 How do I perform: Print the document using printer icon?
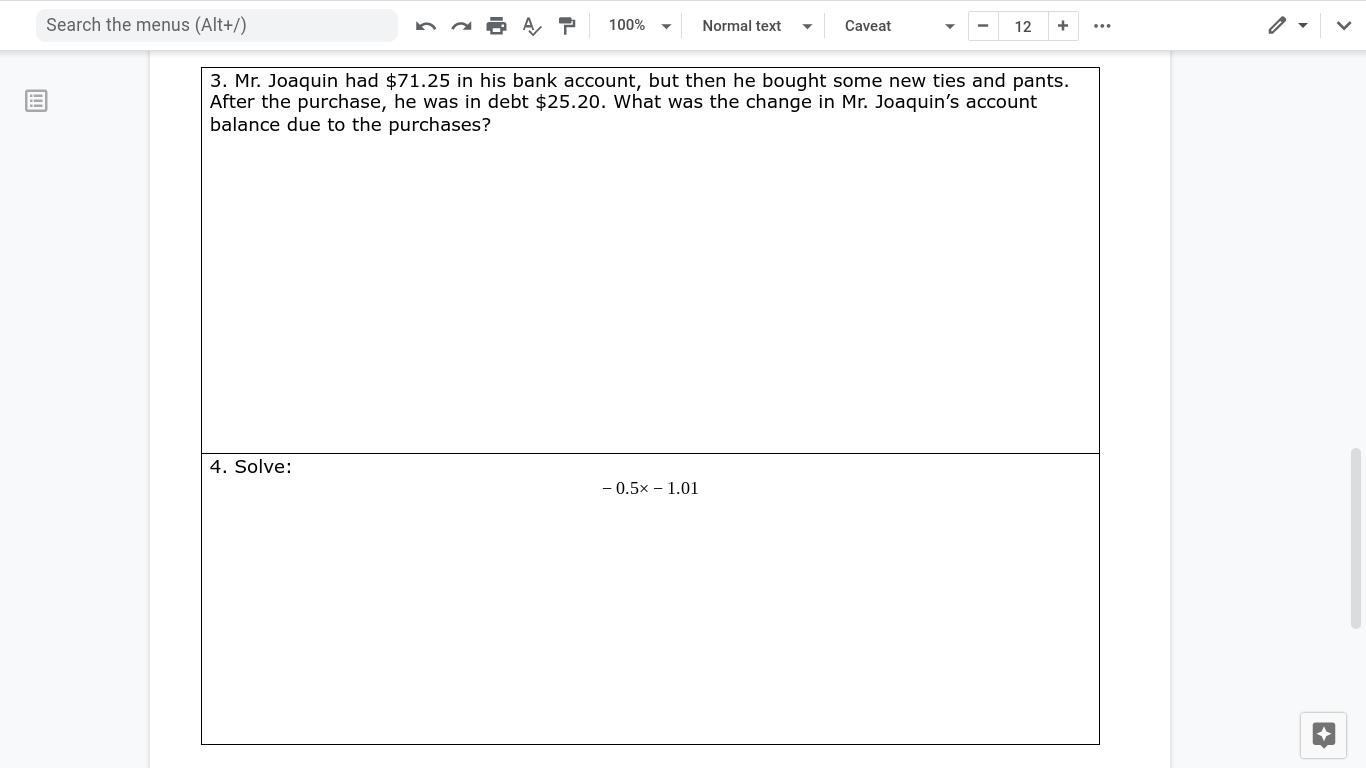496,26
